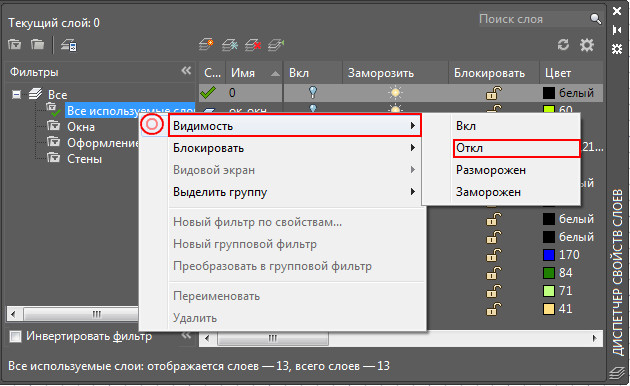This screenshot has width=630, height=386.
Task: Click the status text showing 13 layers displayed
Action: [x=198, y=366]
